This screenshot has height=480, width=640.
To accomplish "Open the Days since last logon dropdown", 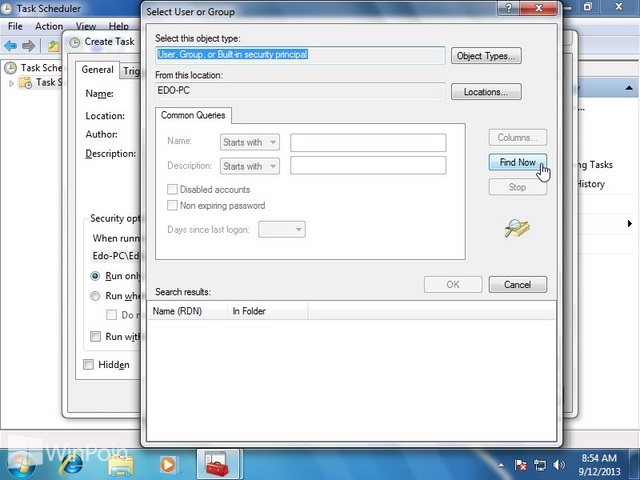I will [282, 229].
